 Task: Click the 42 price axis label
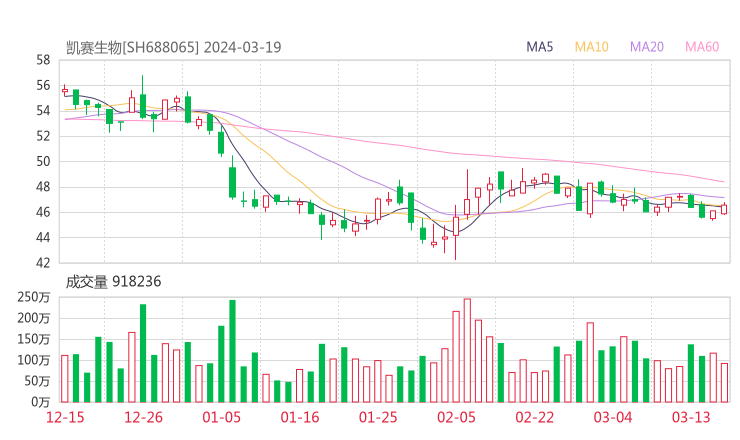(43, 262)
